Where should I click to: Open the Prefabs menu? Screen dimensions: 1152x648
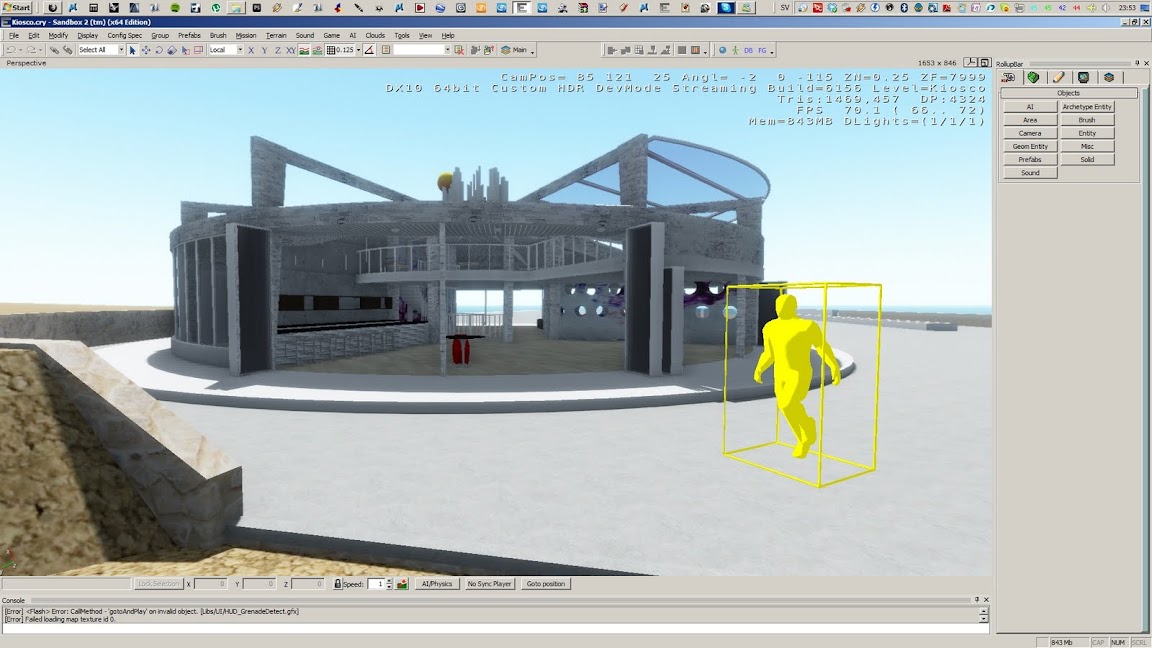tap(189, 35)
